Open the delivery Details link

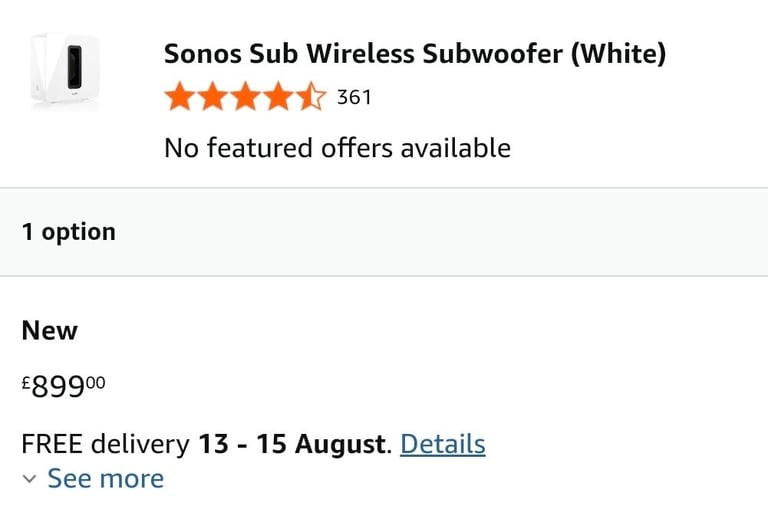(x=443, y=444)
